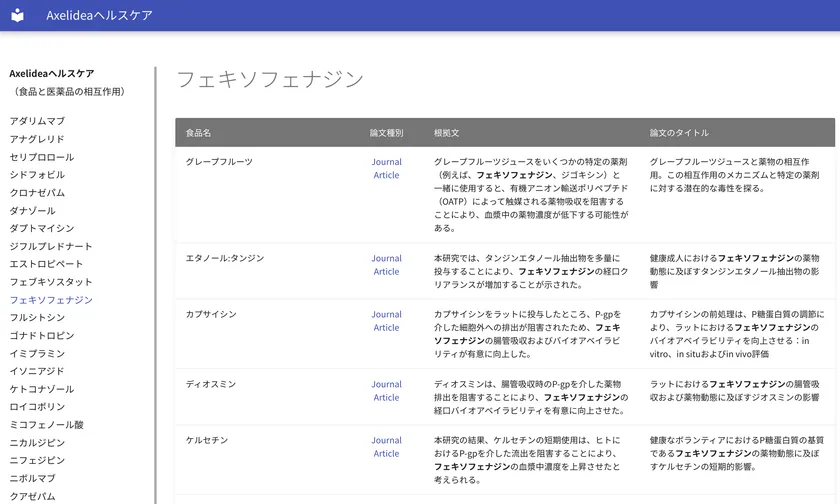Select ニボルマブ in the sidebar
The height and width of the screenshot is (504, 840).
tap(32, 478)
